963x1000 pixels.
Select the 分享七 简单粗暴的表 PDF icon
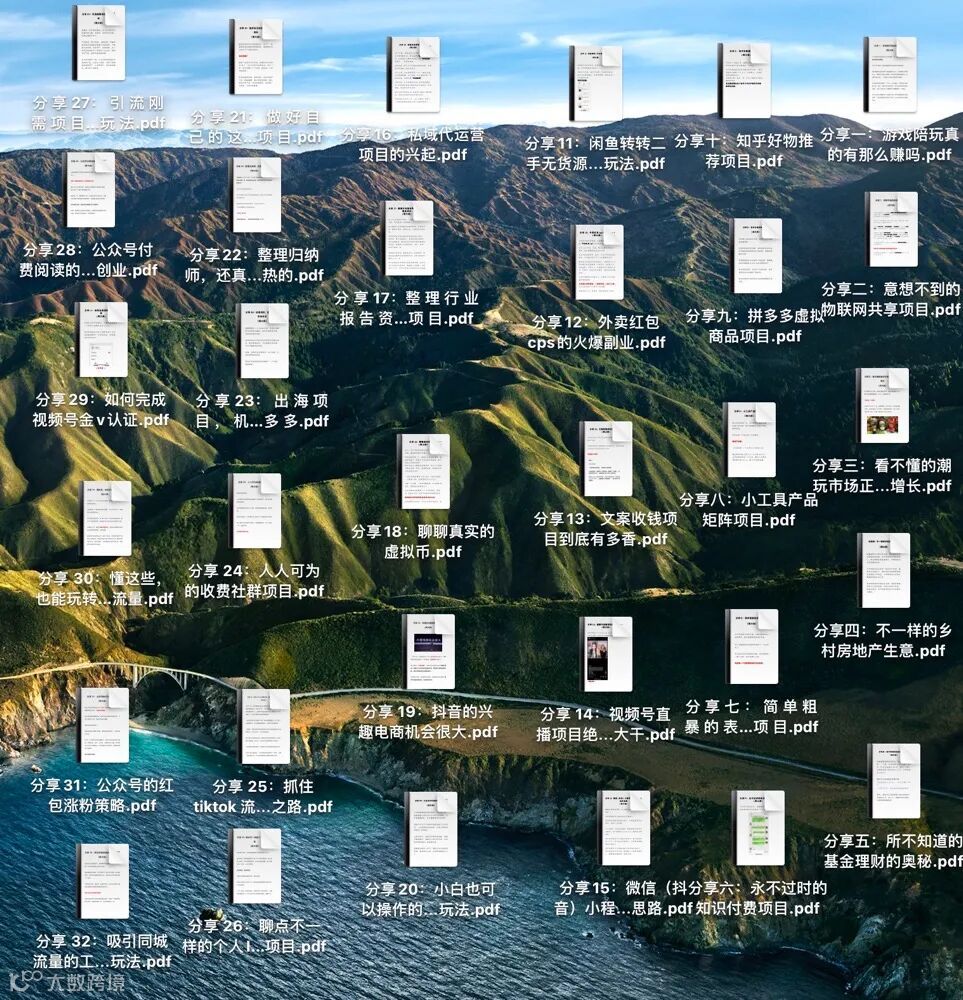[753, 647]
